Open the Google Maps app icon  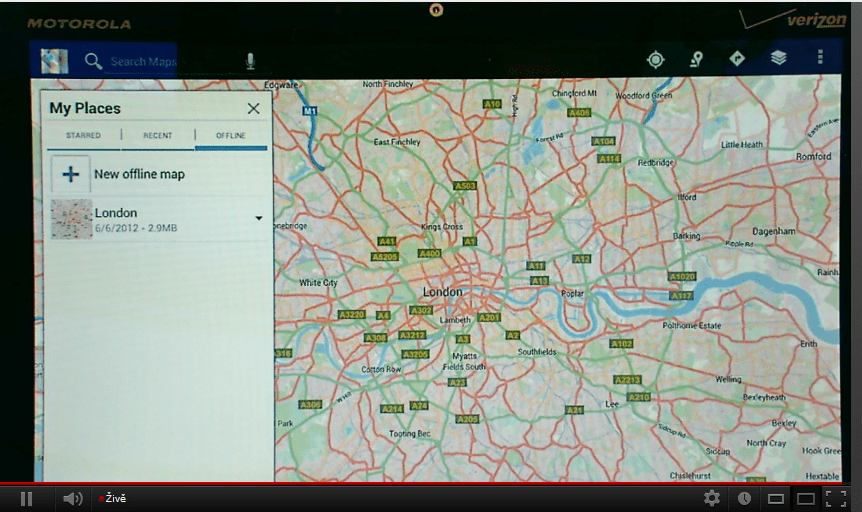[54, 60]
